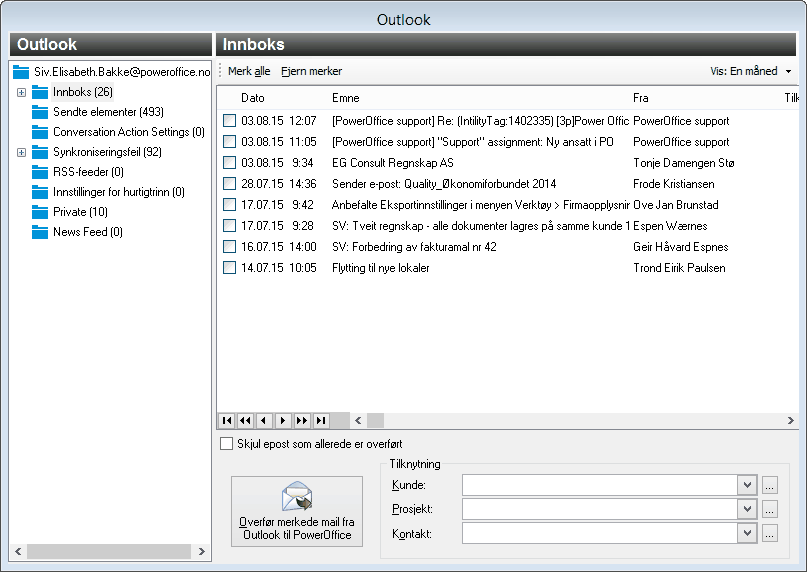Click folder tree scrollbar right arrow
The width and height of the screenshot is (807, 572).
click(x=202, y=551)
